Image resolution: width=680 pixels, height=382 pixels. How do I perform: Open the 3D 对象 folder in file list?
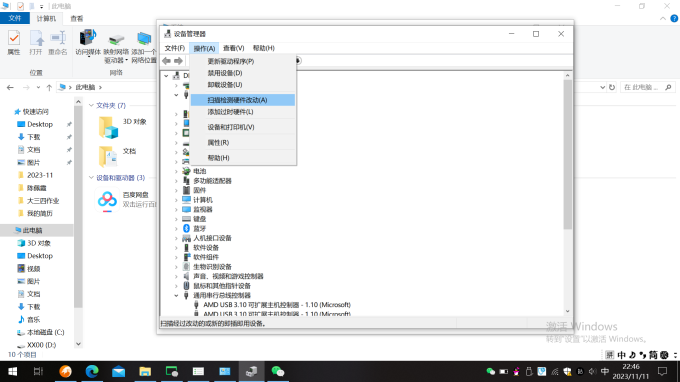tap(108, 127)
